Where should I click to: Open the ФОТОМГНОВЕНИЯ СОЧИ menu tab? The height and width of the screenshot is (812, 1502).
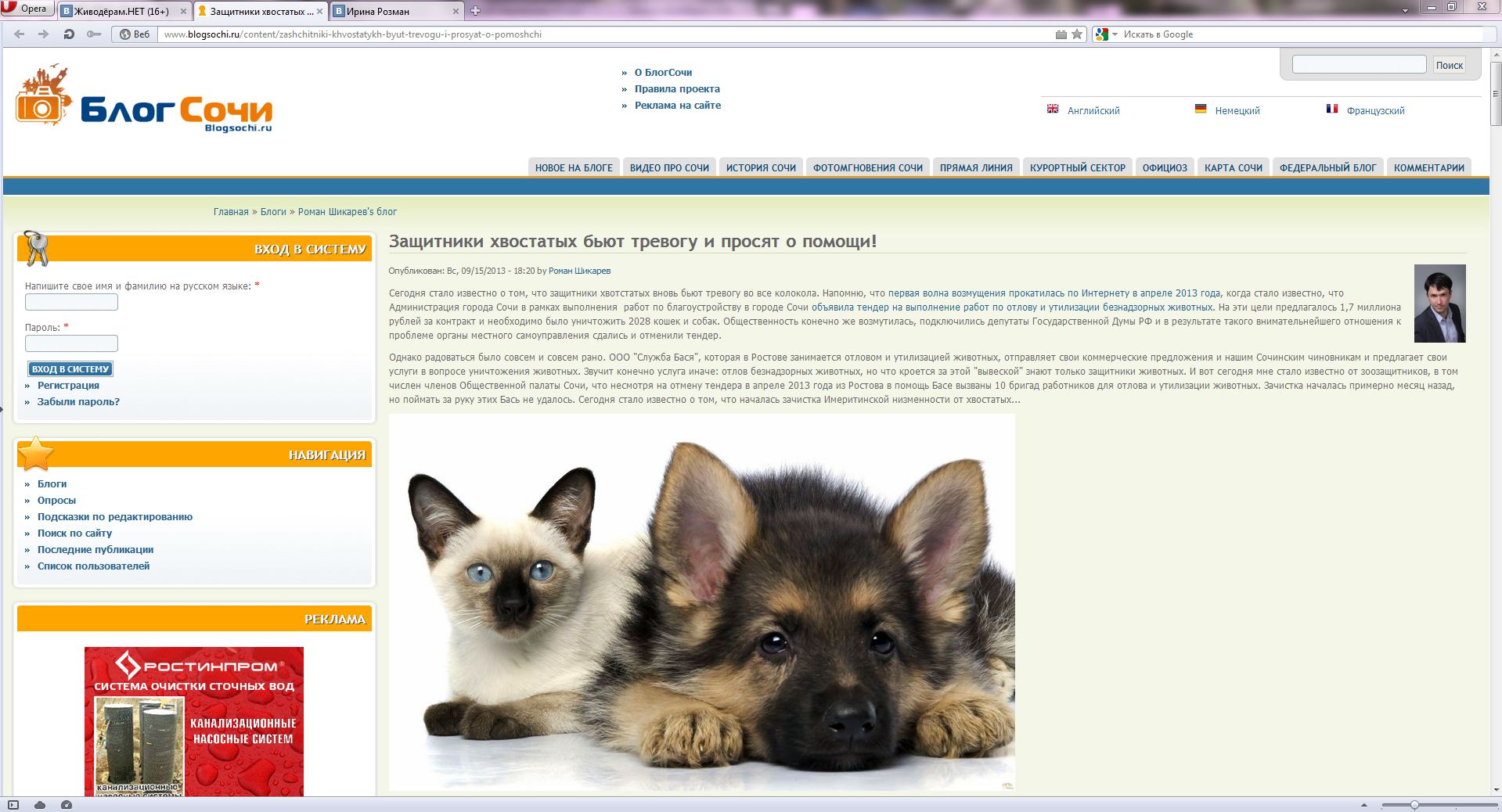point(868,167)
